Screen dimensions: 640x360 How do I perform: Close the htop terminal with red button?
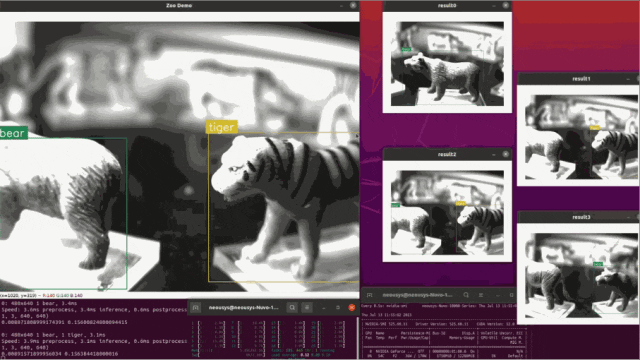point(352,307)
